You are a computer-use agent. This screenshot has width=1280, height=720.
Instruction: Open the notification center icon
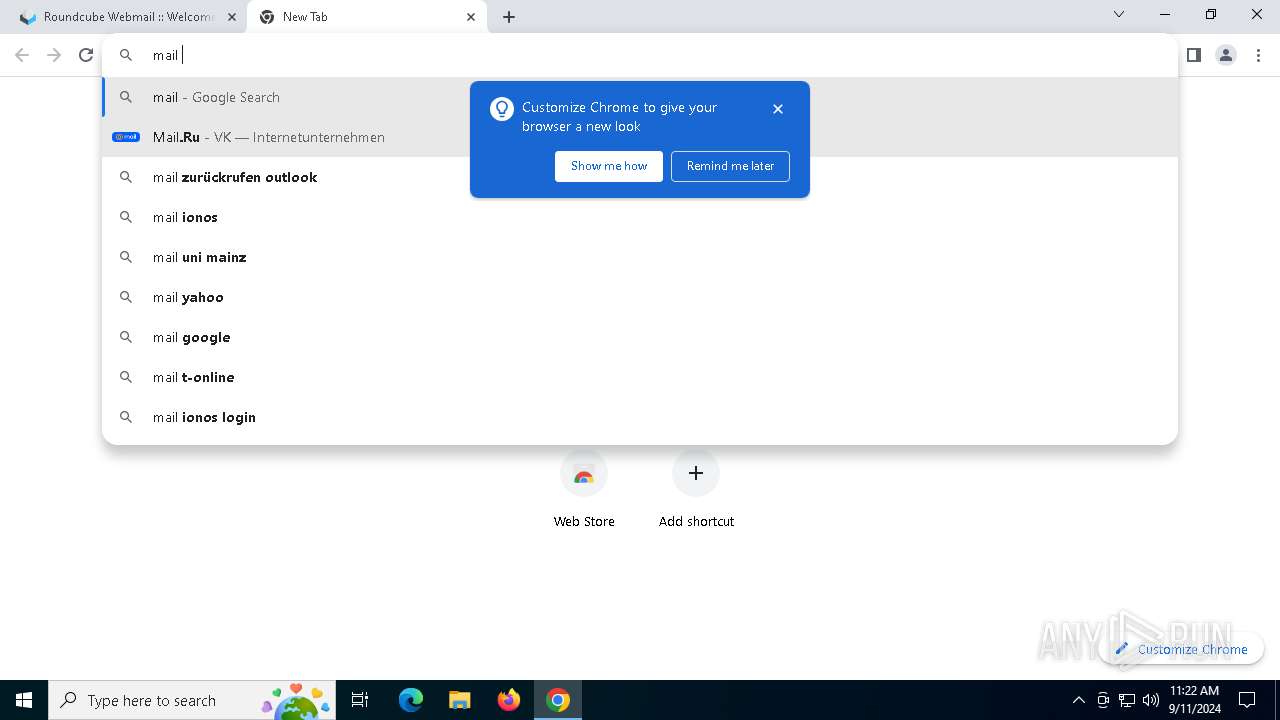(x=1247, y=700)
